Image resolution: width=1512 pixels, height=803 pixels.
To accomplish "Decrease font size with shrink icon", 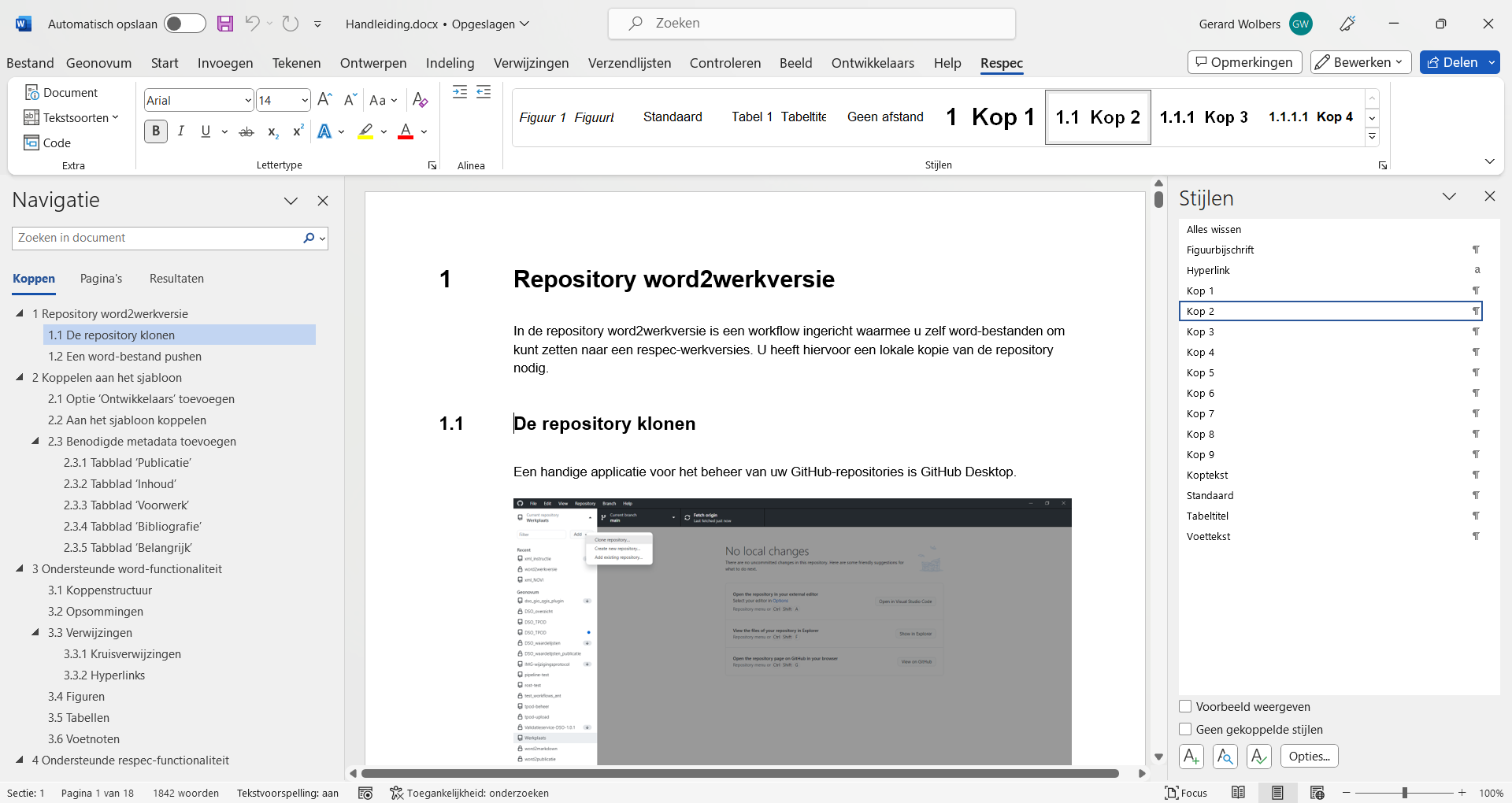I will (350, 100).
